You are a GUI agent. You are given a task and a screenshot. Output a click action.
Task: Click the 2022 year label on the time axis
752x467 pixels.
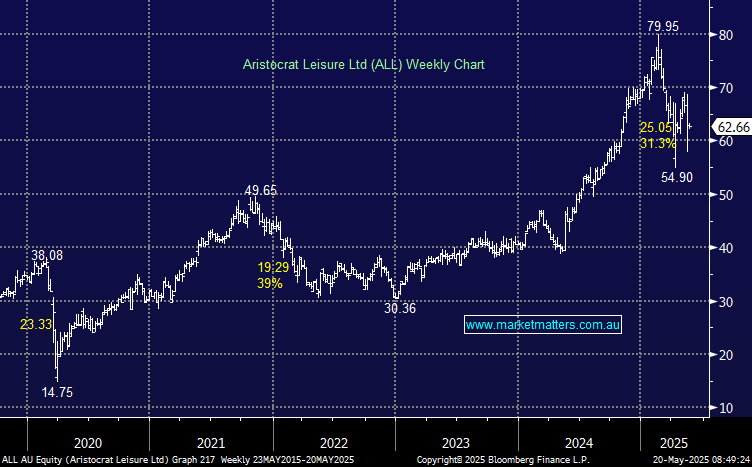334,443
